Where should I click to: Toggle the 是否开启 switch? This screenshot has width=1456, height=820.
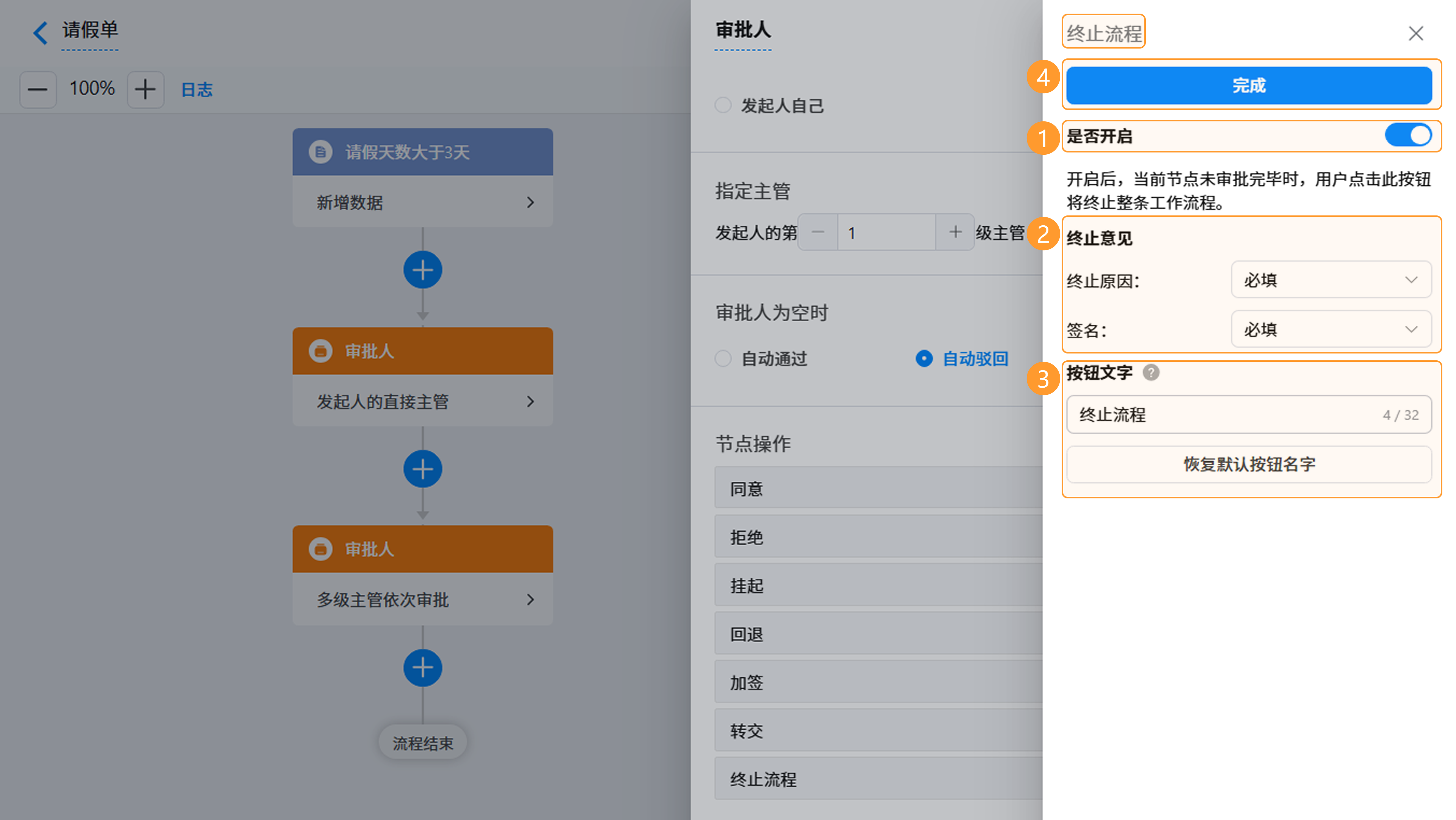1408,136
